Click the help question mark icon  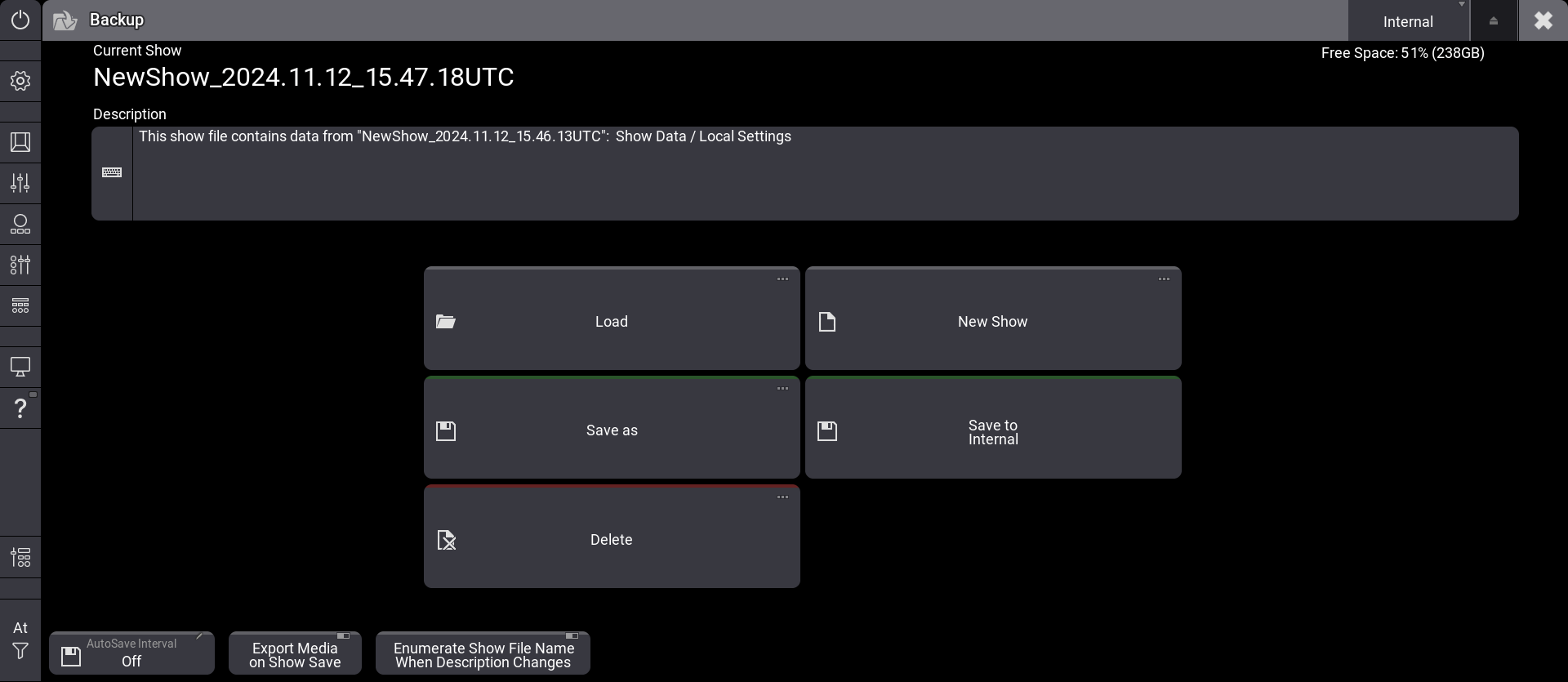tap(20, 408)
